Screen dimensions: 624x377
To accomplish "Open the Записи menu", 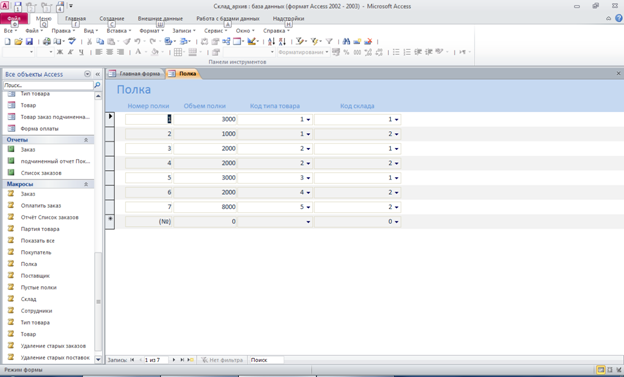I will [183, 31].
